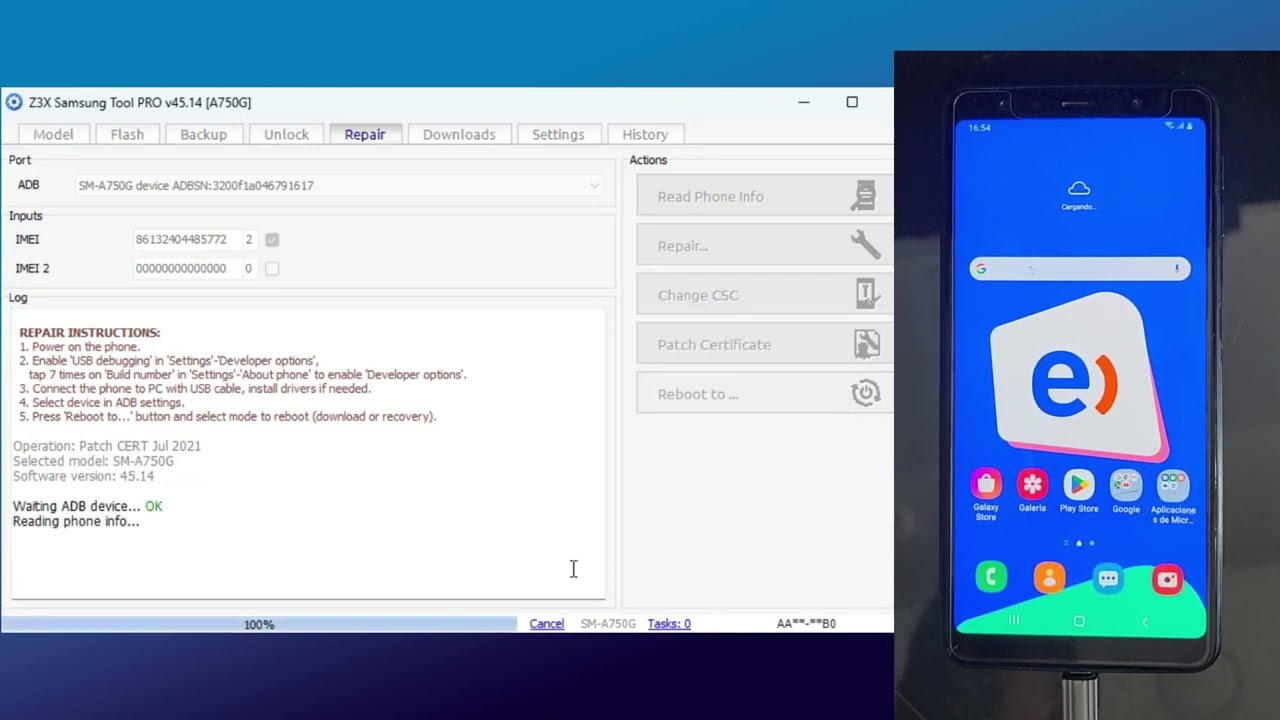
Task: Click the Cancel link in status bar
Action: tap(547, 623)
